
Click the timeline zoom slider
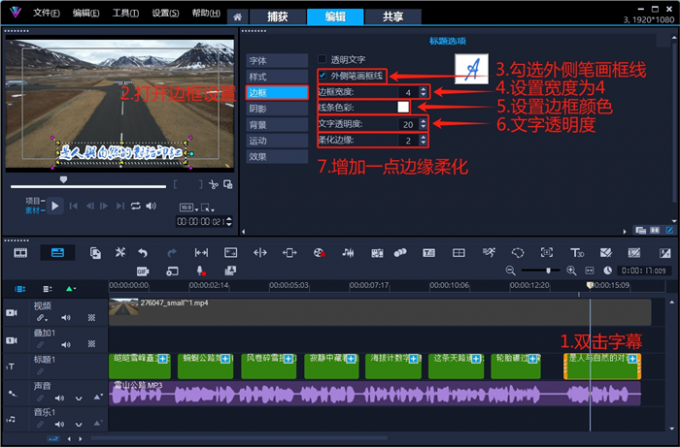tap(541, 271)
